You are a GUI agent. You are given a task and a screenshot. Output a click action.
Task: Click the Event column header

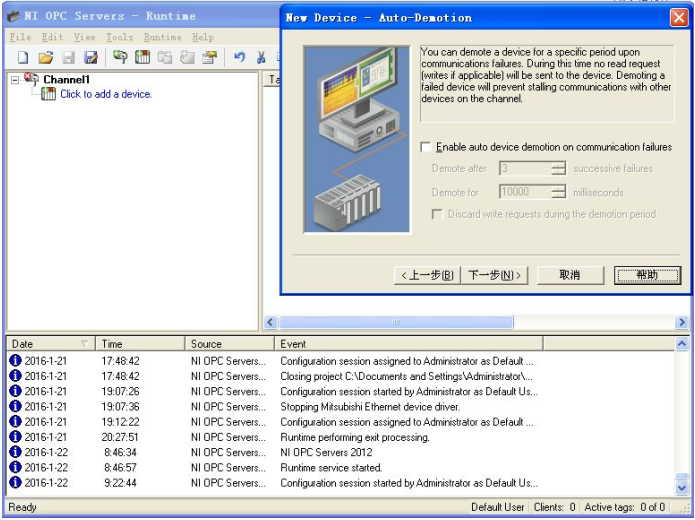coord(409,344)
